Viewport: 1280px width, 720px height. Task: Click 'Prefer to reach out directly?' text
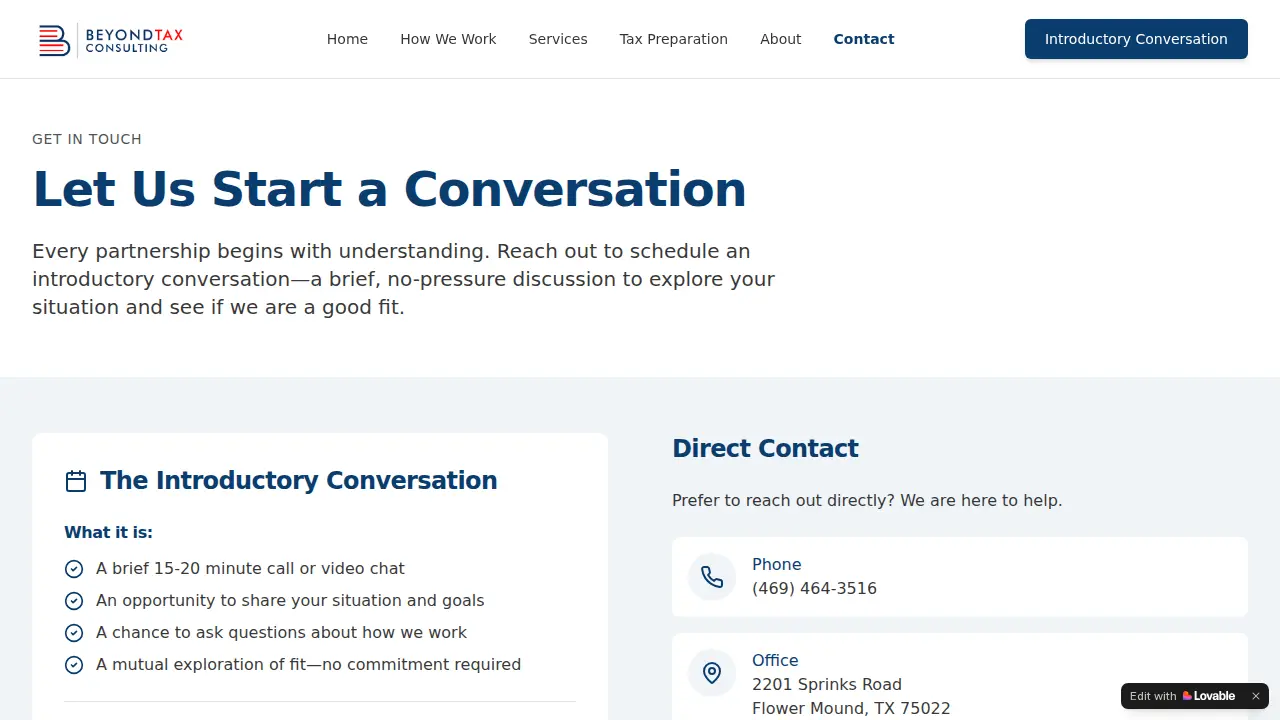[867, 500]
